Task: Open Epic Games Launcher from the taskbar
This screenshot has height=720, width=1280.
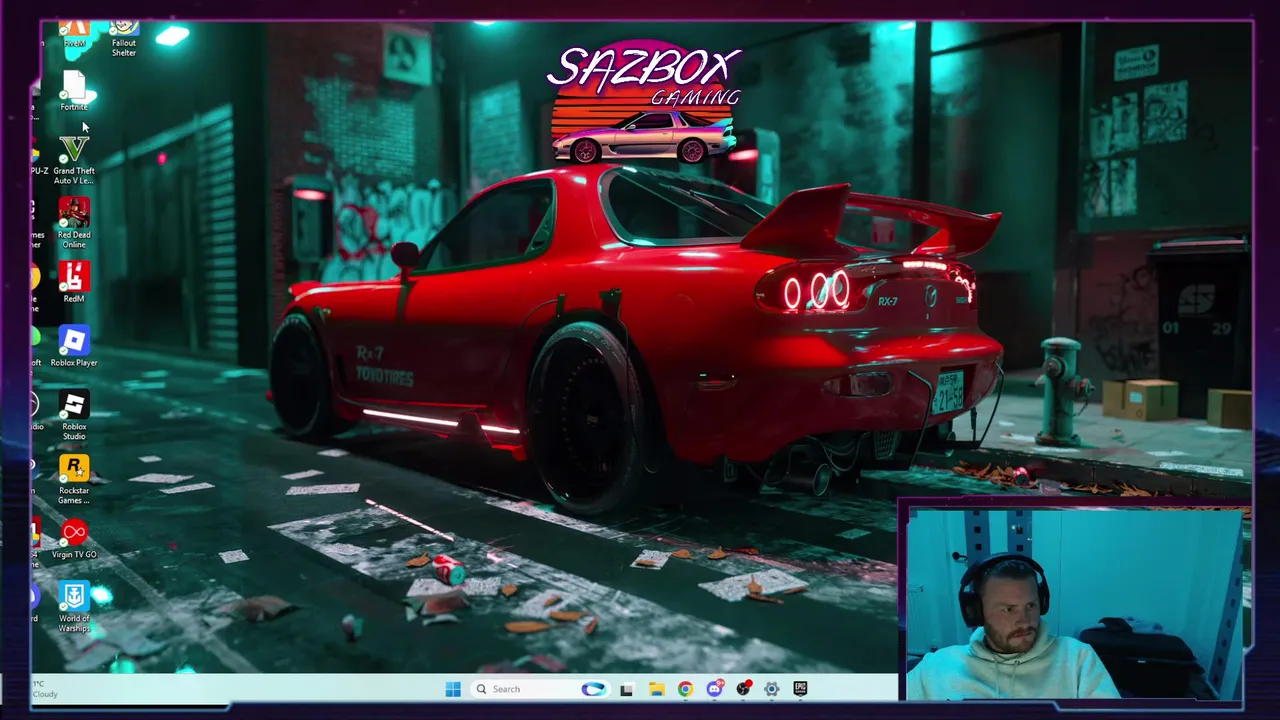Action: 800,689
